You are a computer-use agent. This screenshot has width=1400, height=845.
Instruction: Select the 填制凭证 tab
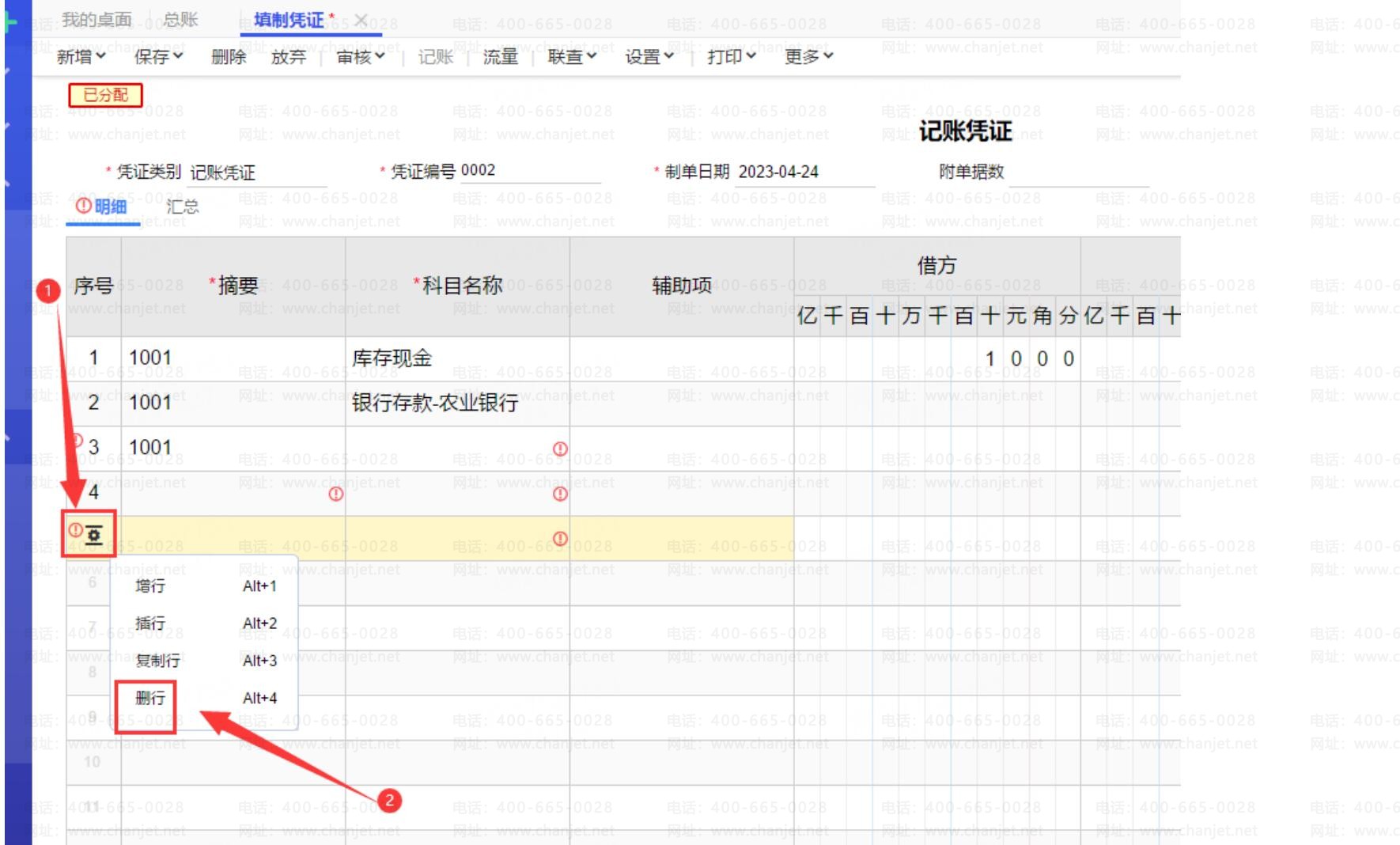tap(289, 20)
